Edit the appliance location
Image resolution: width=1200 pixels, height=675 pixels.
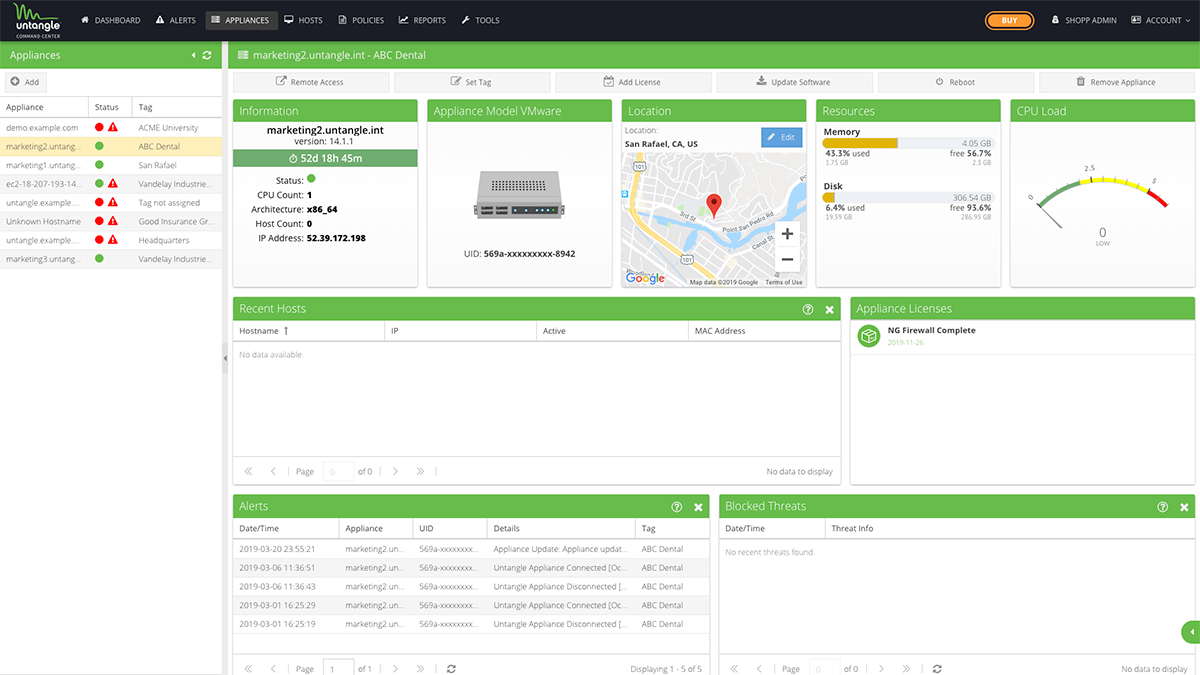[782, 137]
